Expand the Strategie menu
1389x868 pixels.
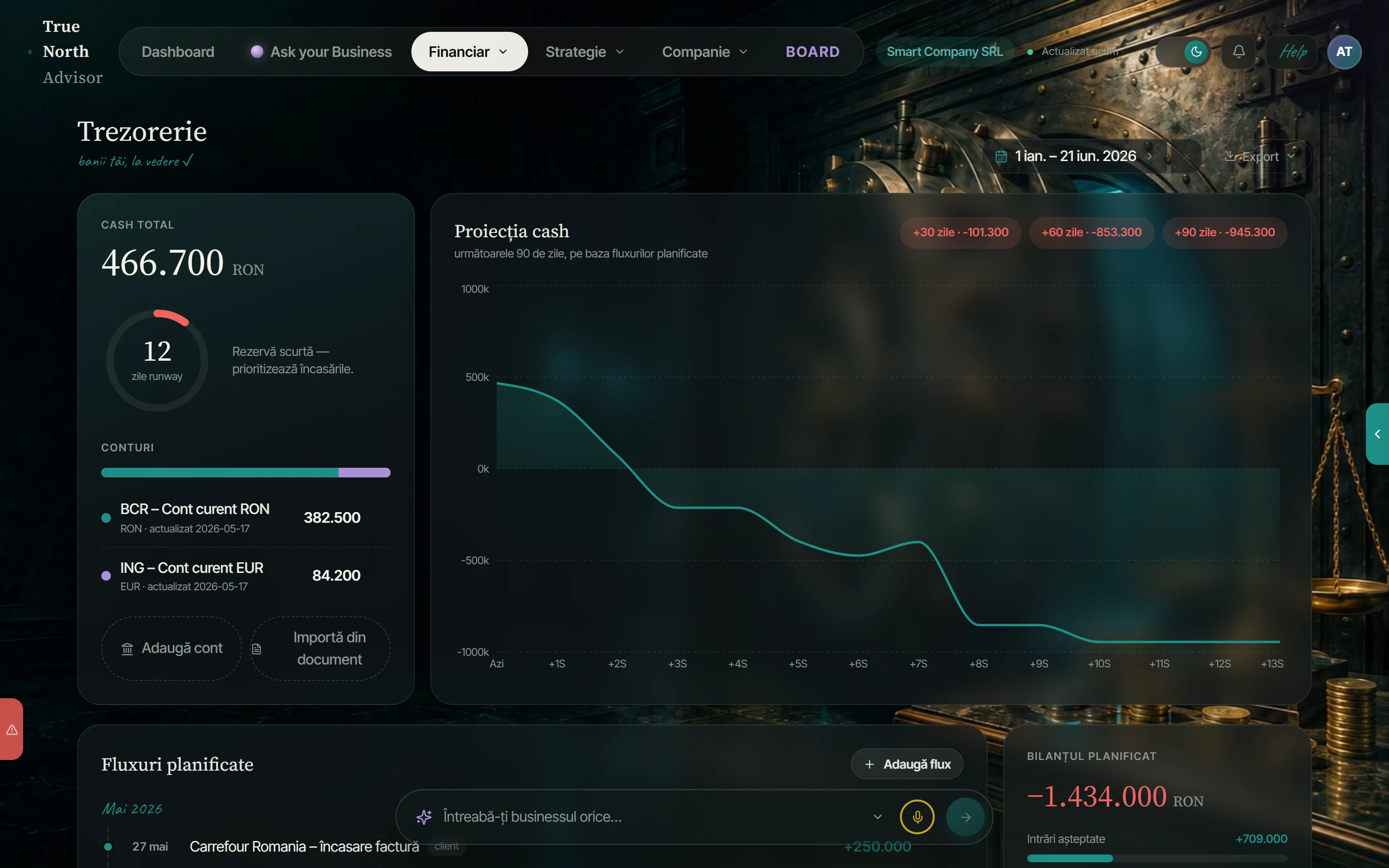585,52
